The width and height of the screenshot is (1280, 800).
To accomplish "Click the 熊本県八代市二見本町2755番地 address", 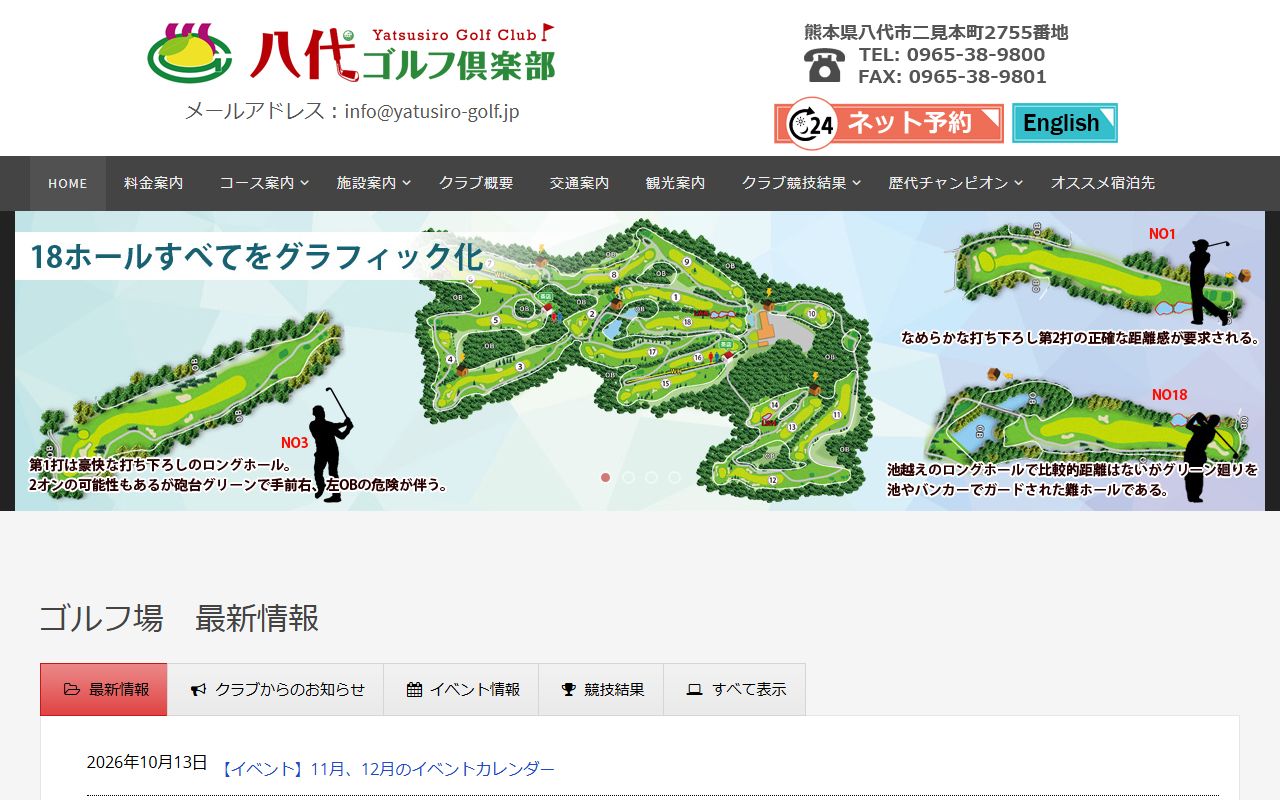I will coord(936,32).
